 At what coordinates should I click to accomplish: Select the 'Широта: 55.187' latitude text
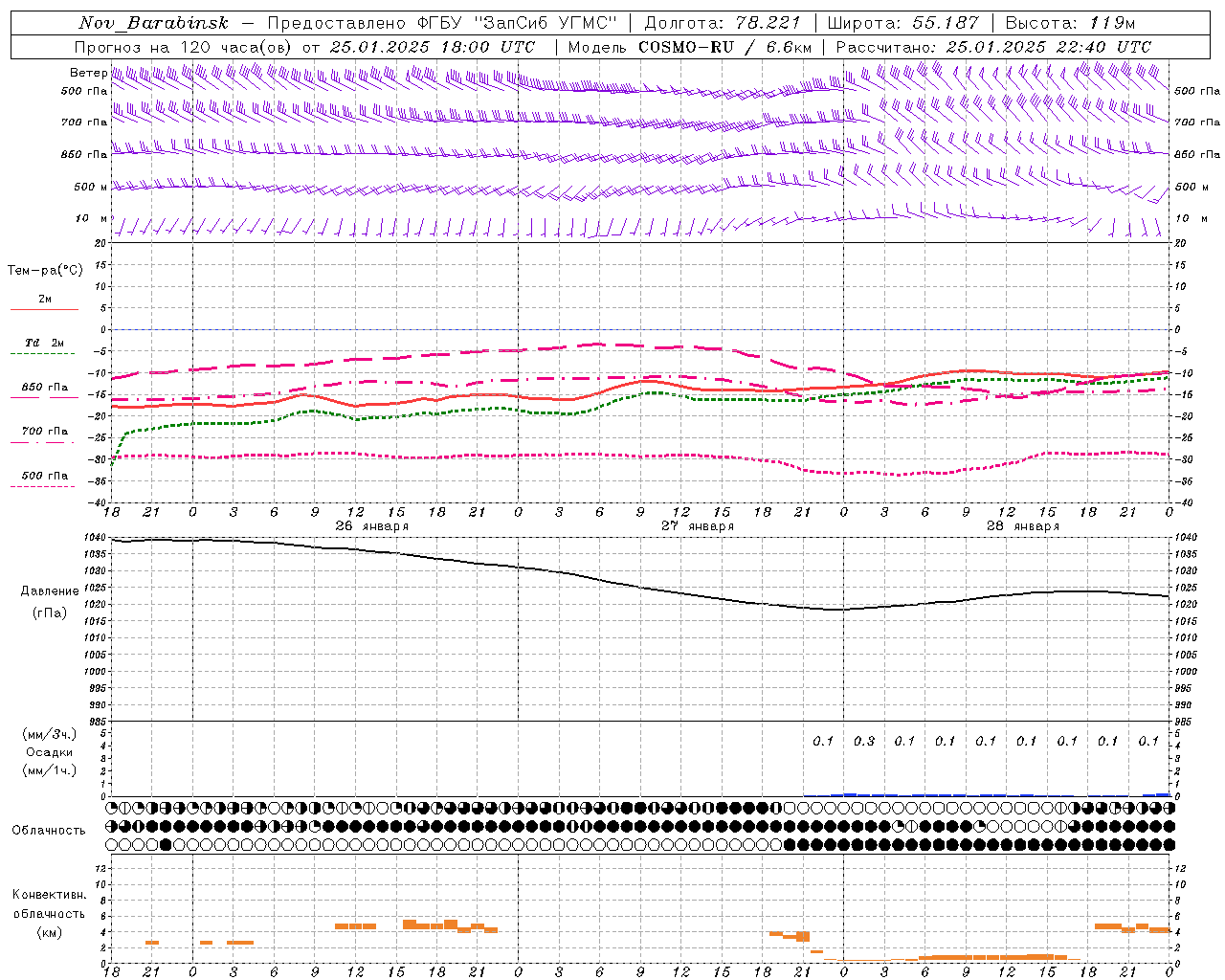click(903, 23)
